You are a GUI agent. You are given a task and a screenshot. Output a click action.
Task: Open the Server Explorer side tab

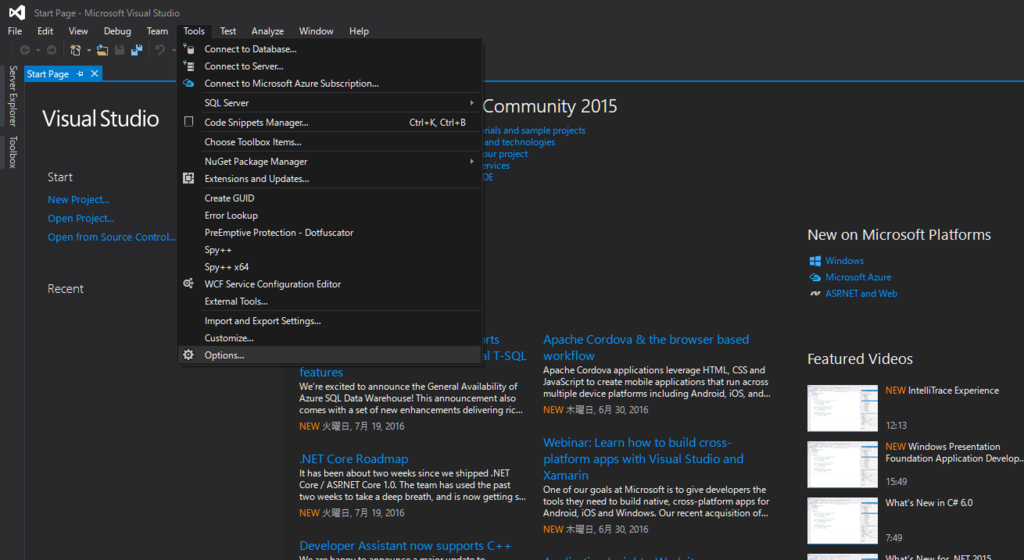[x=12, y=96]
